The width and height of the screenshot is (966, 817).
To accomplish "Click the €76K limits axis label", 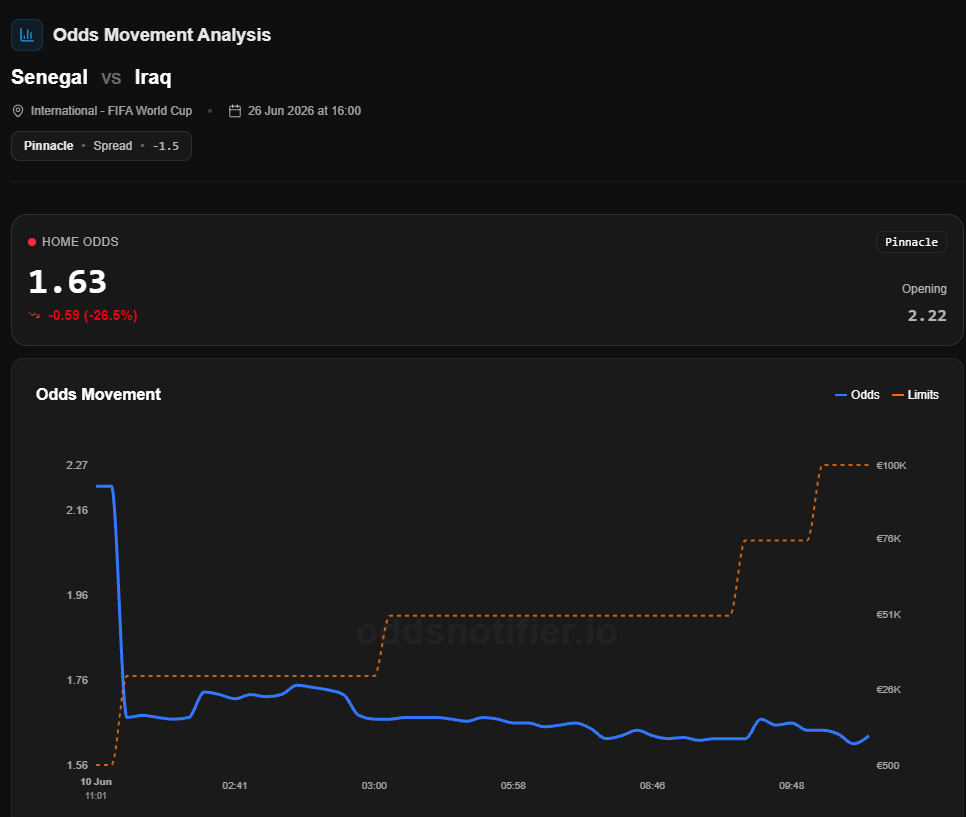I will coord(888,539).
